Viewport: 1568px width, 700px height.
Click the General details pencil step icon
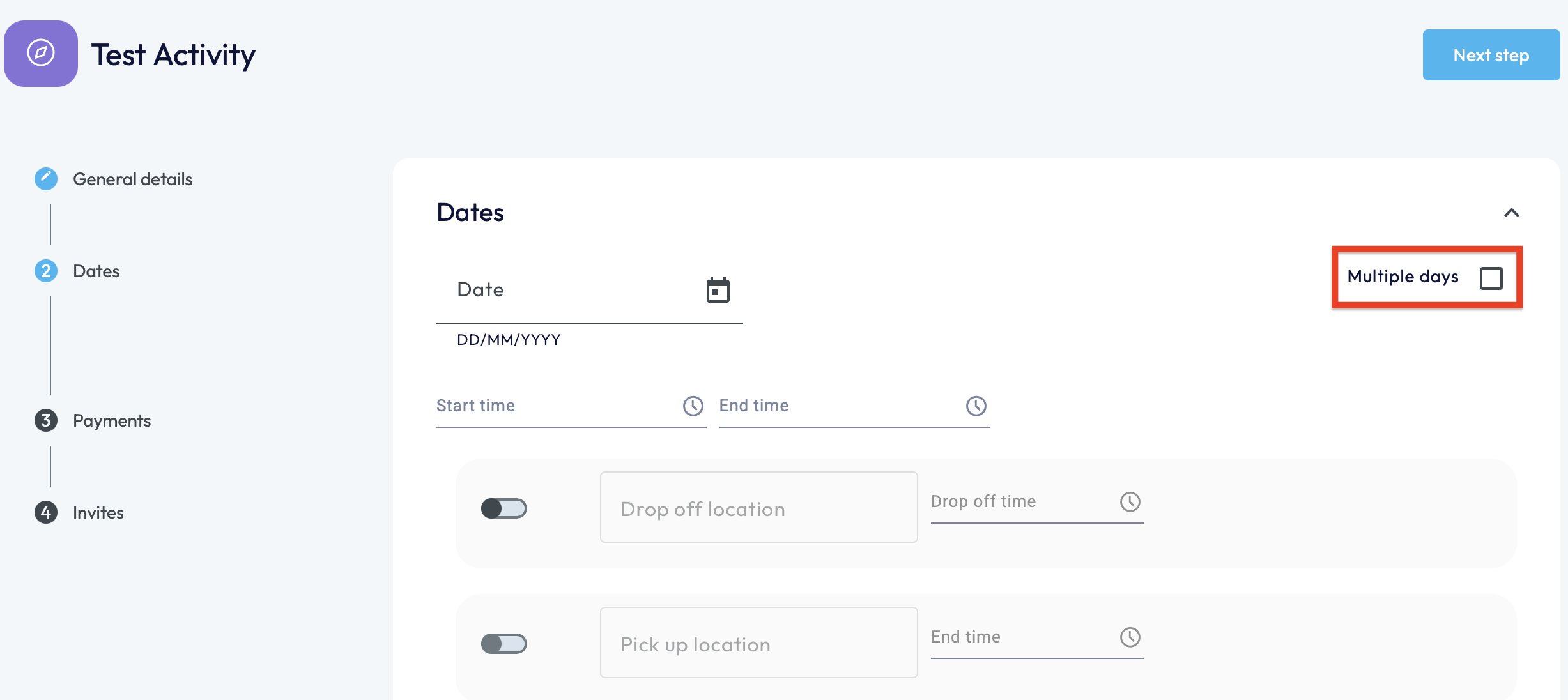pos(46,179)
